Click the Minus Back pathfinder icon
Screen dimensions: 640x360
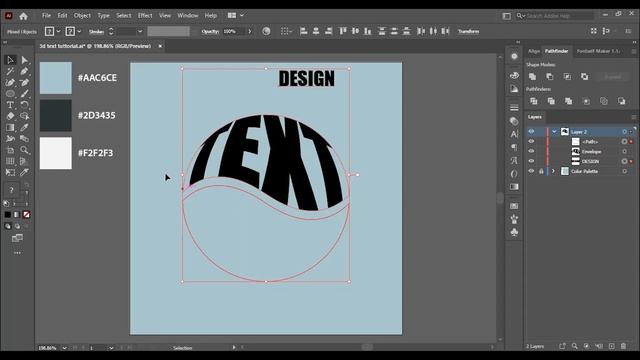621,101
